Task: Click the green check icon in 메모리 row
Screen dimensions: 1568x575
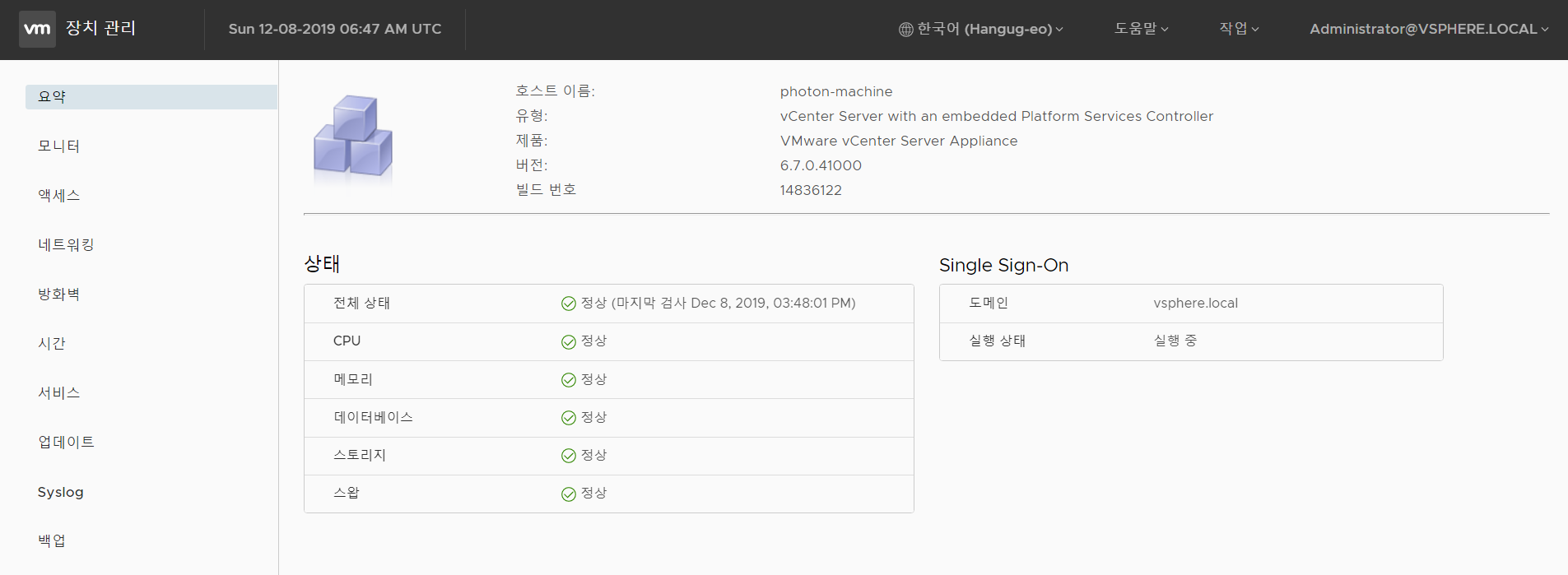Action: [568, 380]
